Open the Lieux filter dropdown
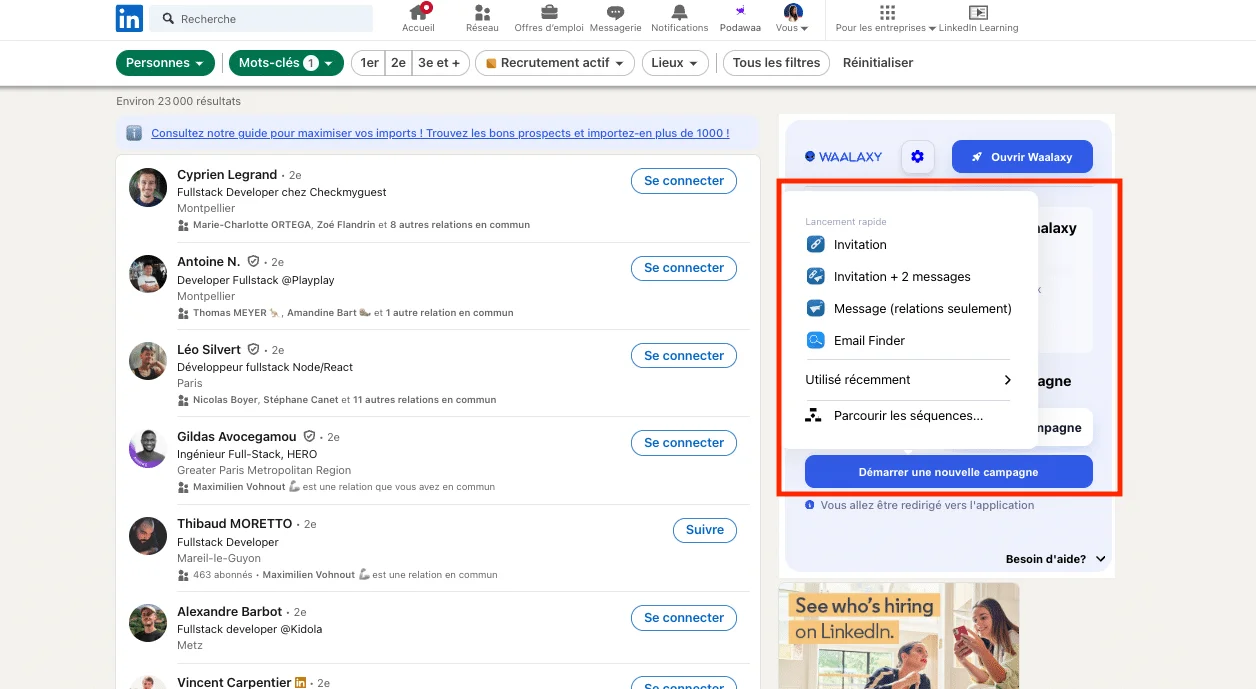Screen dimensions: 1256x689 click(675, 63)
